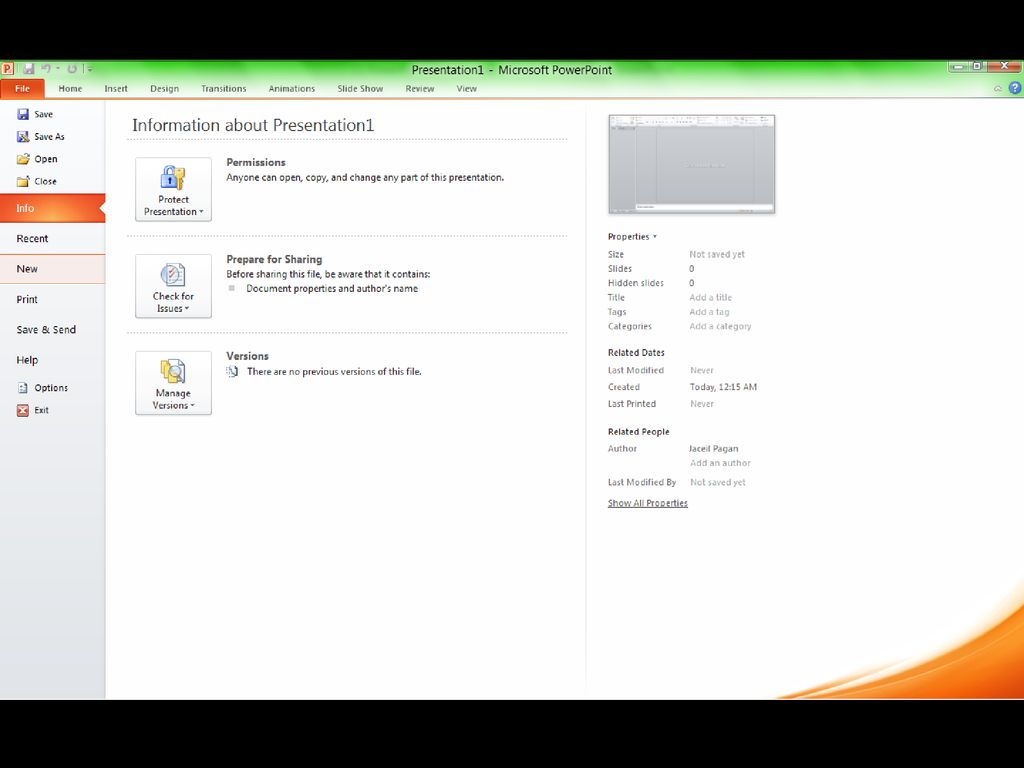Click the Open folder icon in sidebar
Viewport: 1024px width, 768px height.
coord(23,159)
